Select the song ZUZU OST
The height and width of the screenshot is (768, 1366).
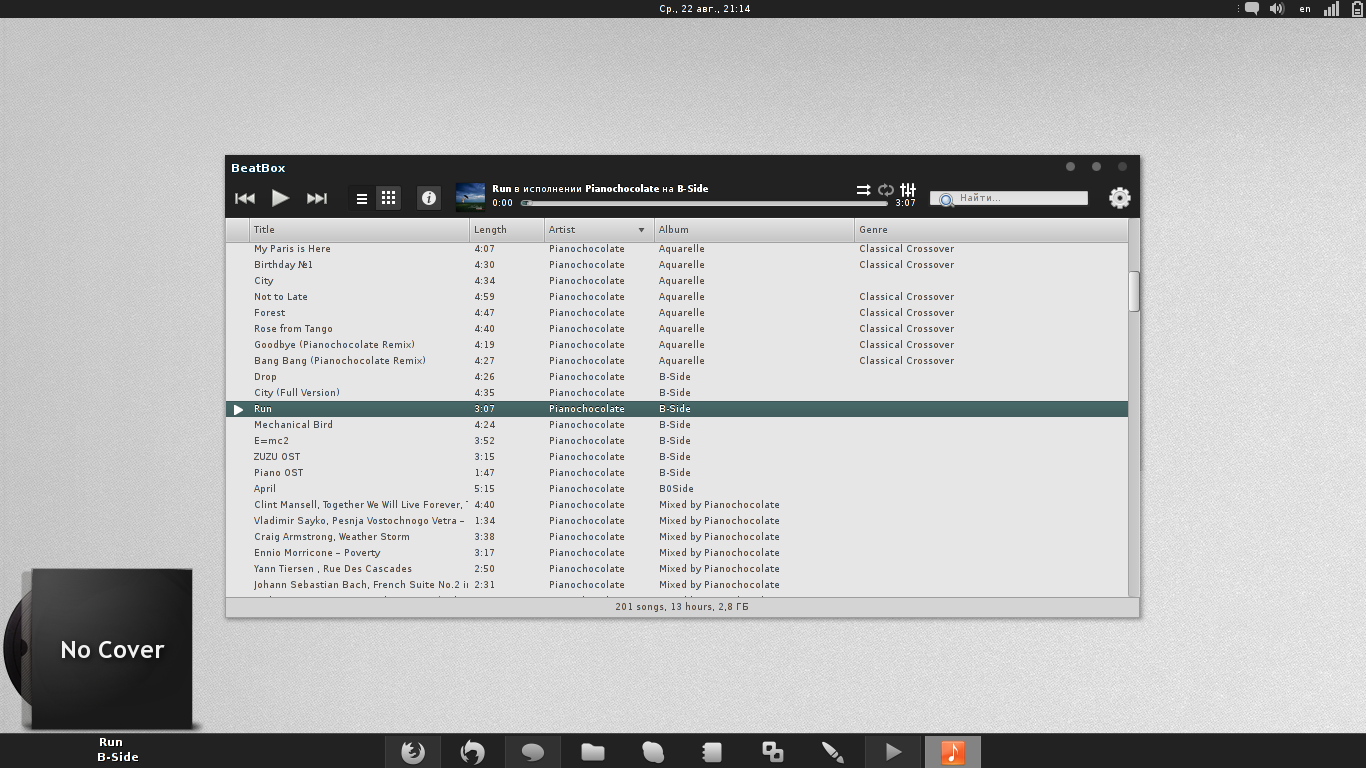277,457
